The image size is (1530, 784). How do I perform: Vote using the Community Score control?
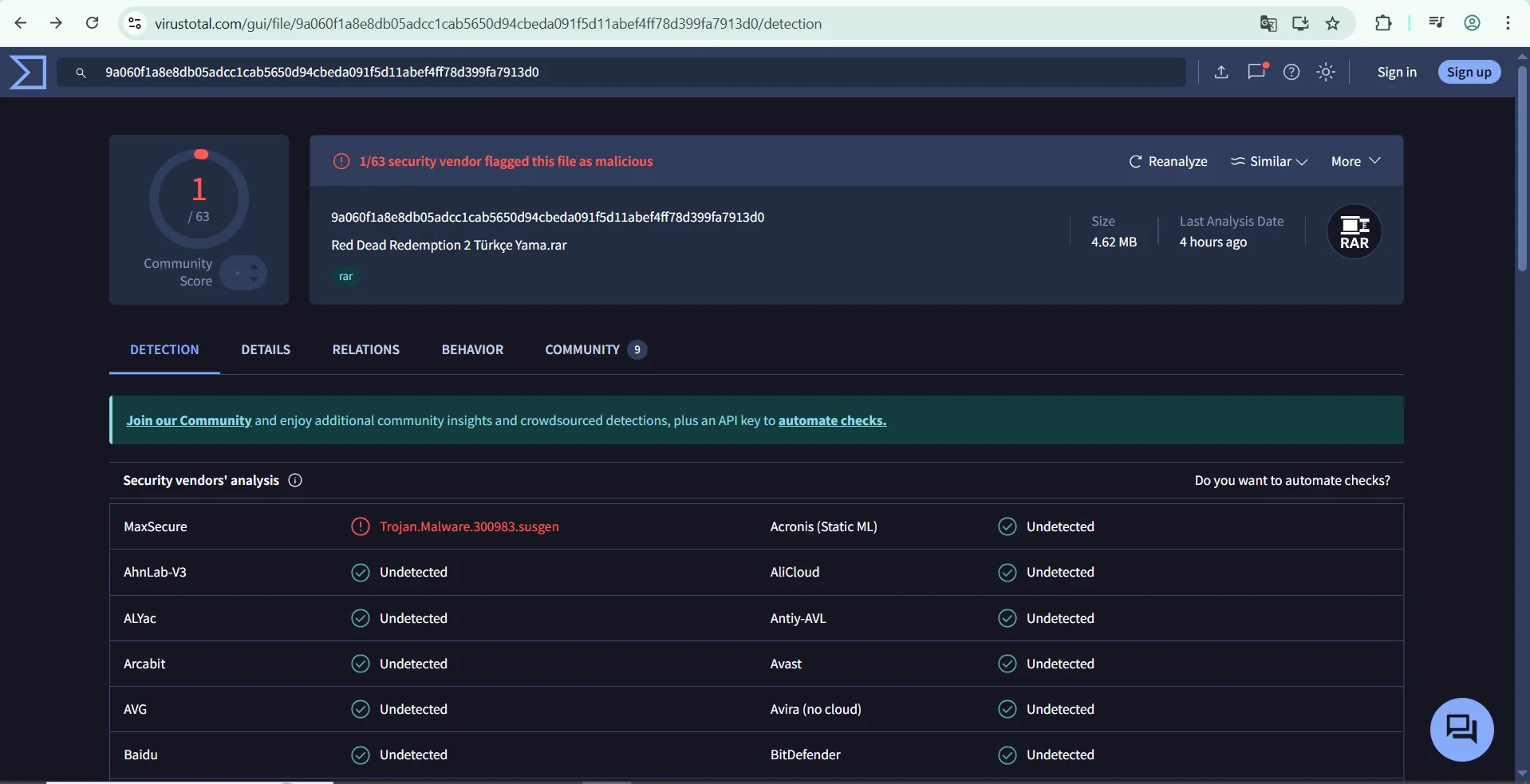tap(243, 273)
